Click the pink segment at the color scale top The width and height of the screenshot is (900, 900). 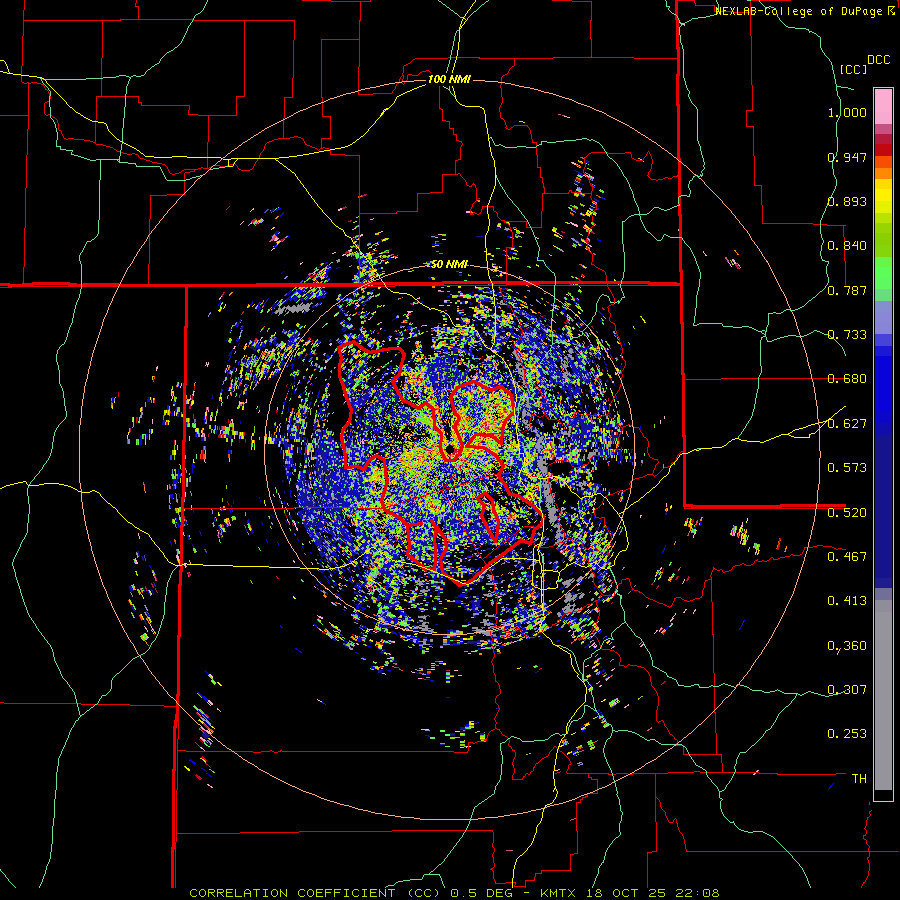[883, 107]
